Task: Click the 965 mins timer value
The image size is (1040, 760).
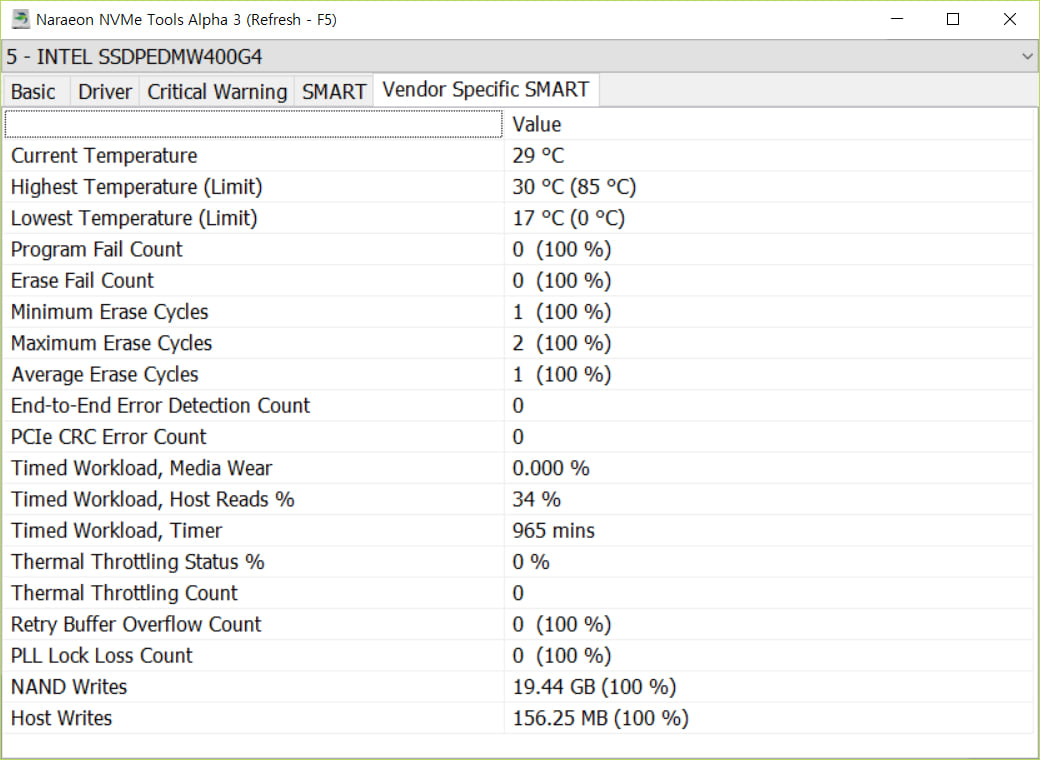Action: click(553, 531)
